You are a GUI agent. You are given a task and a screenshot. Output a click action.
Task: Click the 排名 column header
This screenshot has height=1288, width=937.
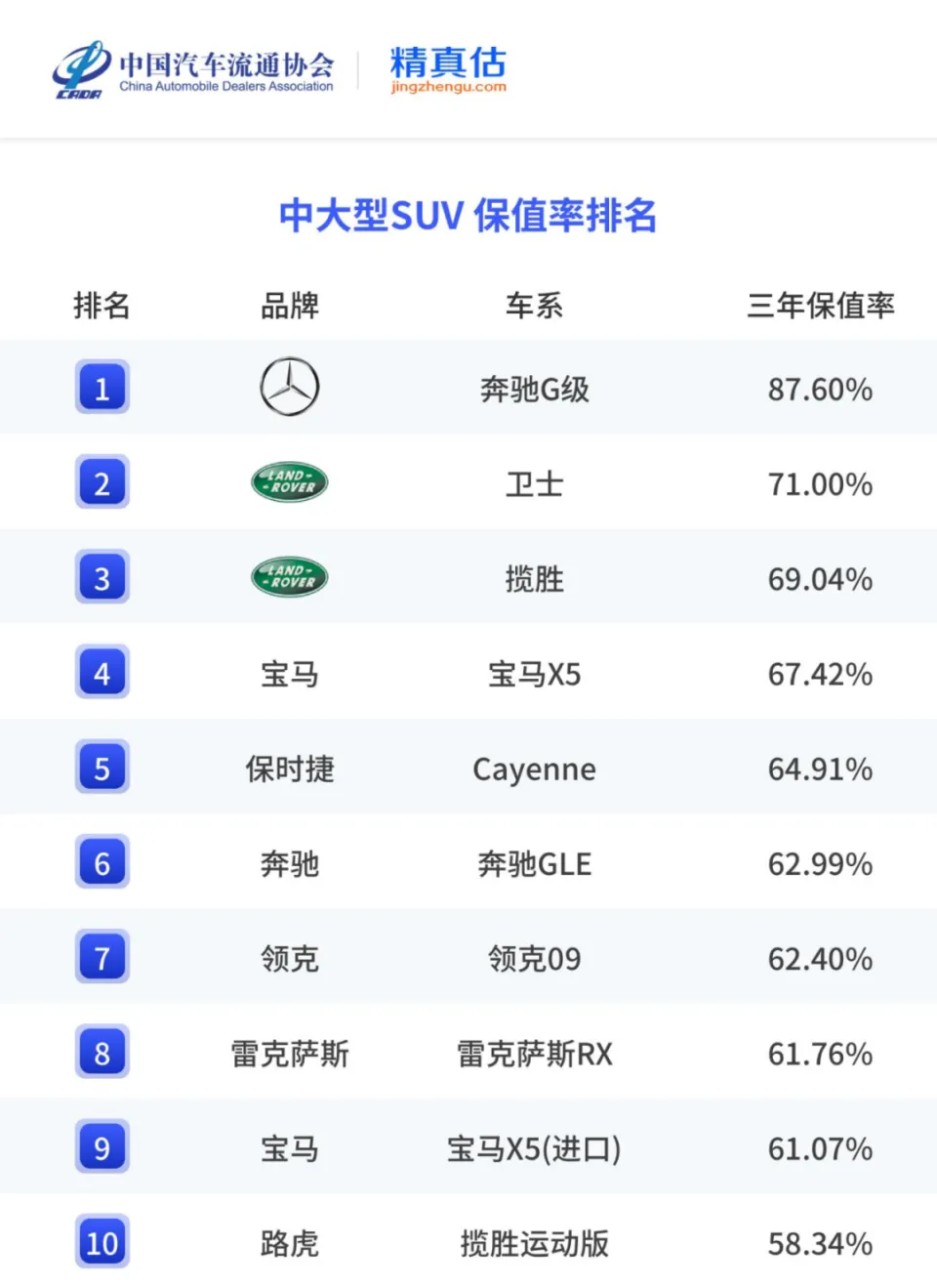[x=102, y=306]
